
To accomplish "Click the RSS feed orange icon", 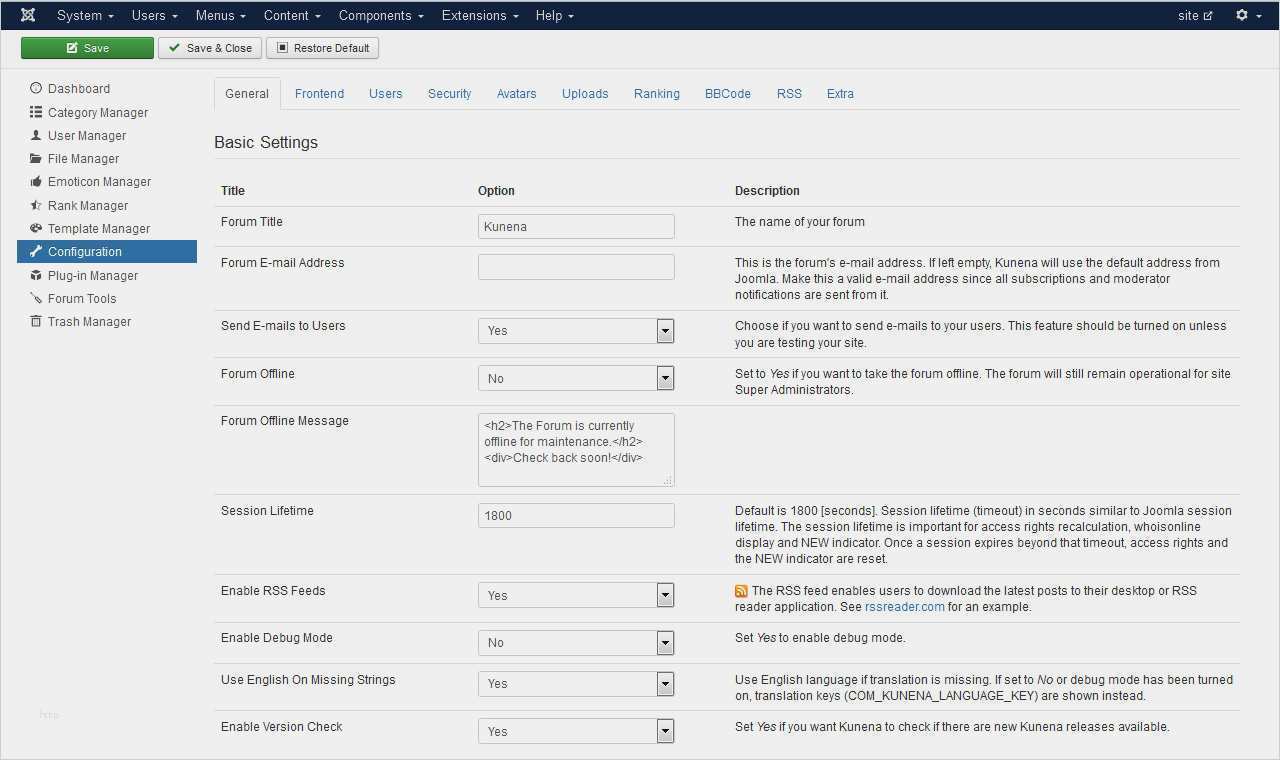I will (x=741, y=591).
